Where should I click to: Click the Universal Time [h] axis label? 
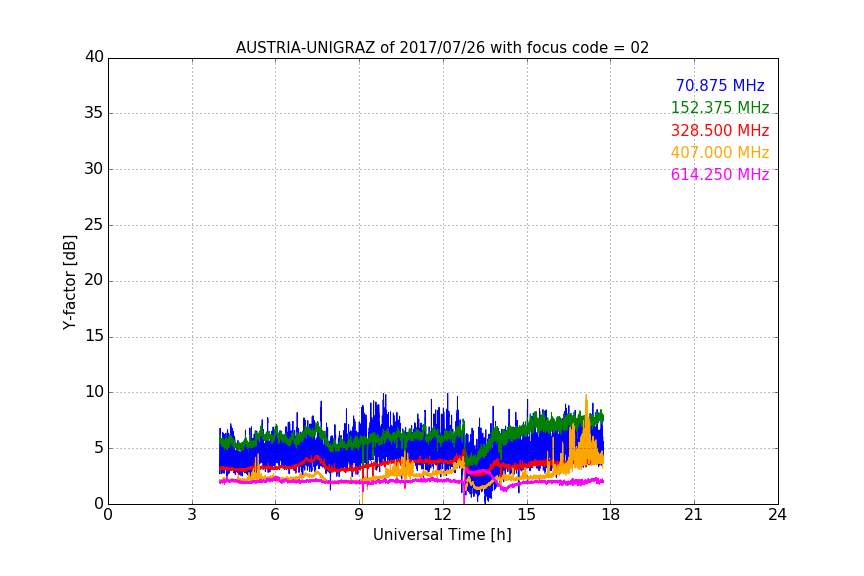442,535
